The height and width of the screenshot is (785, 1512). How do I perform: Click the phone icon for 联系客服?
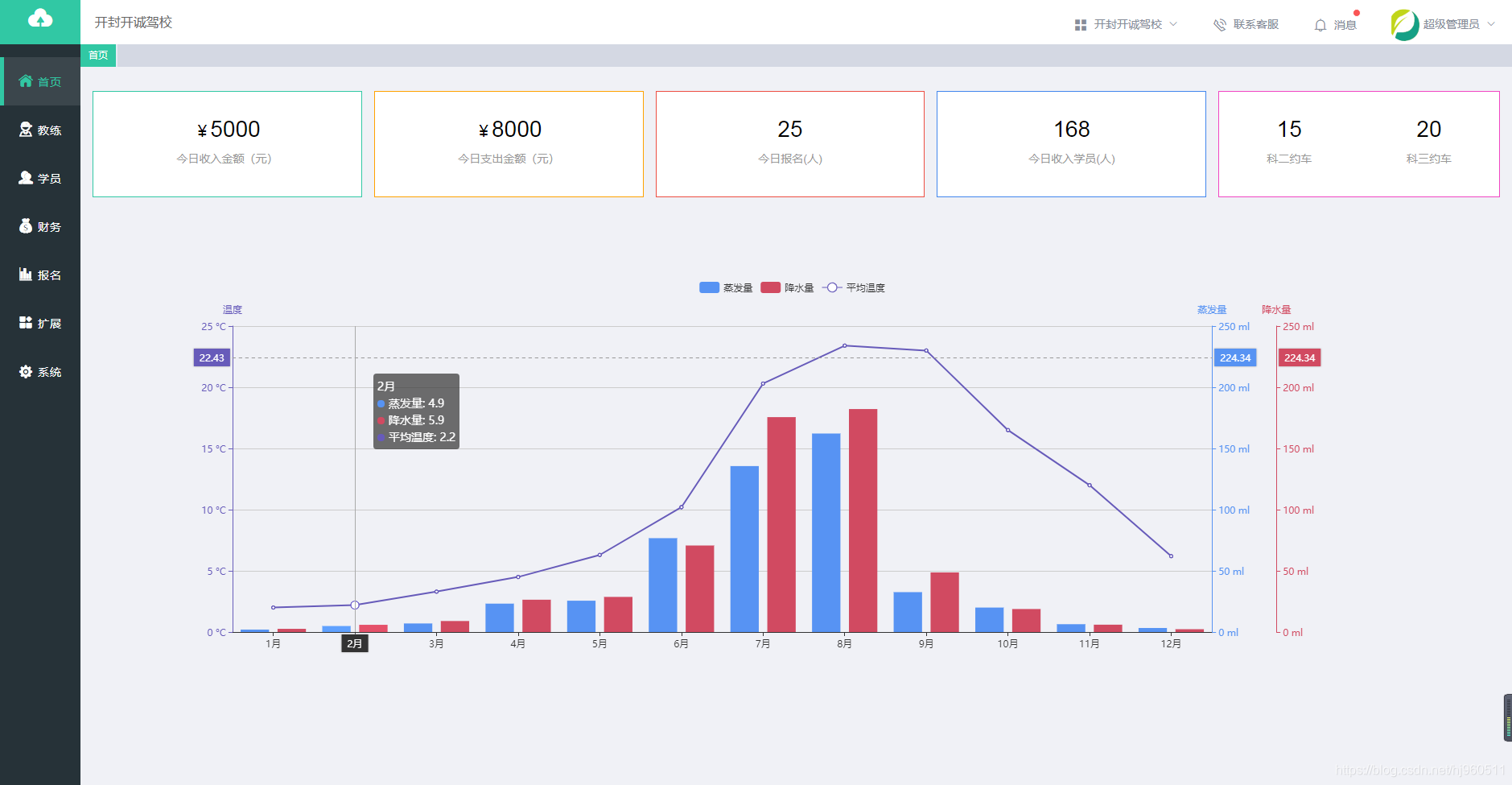point(1220,25)
